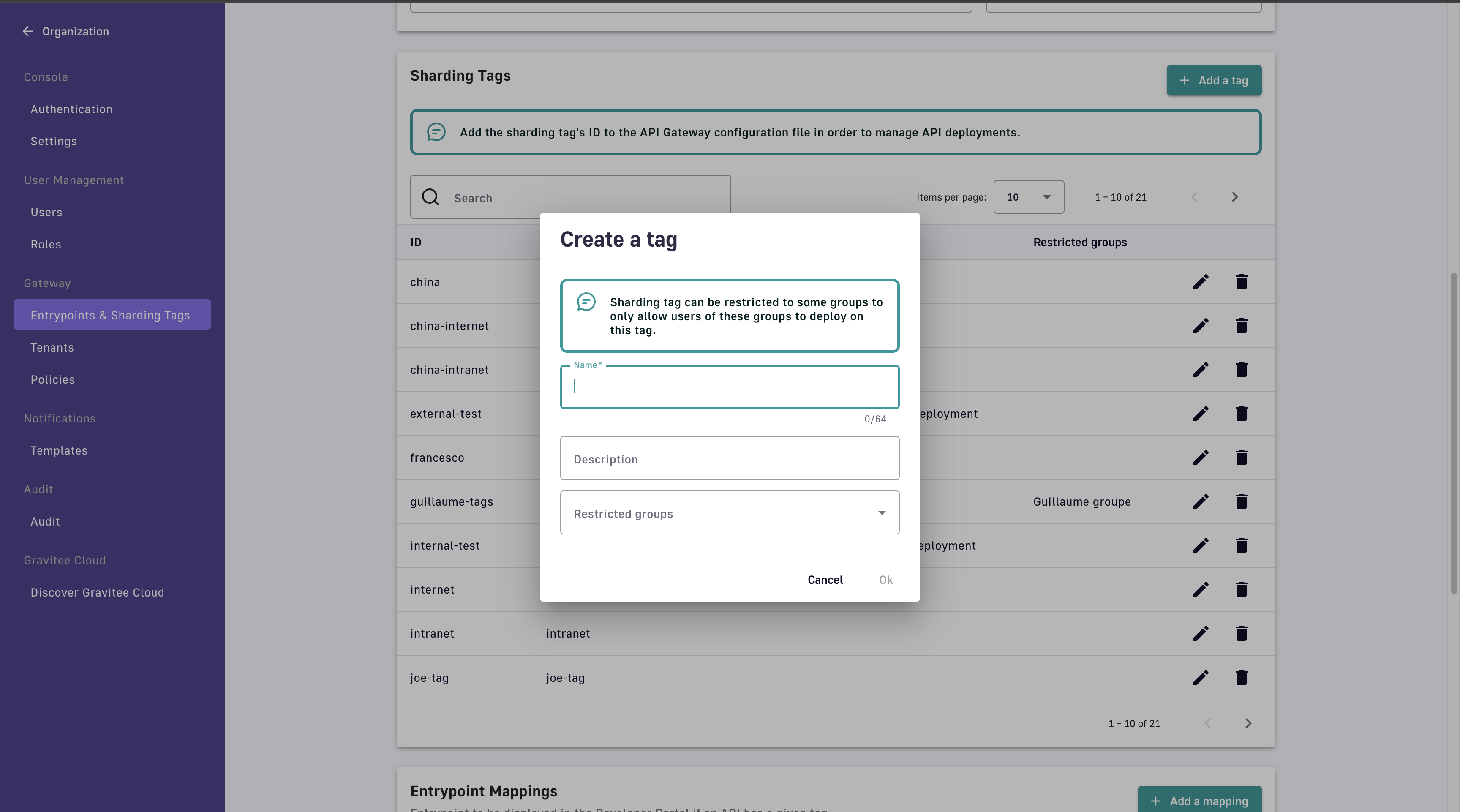Open the Restricted groups dropdown

[729, 513]
